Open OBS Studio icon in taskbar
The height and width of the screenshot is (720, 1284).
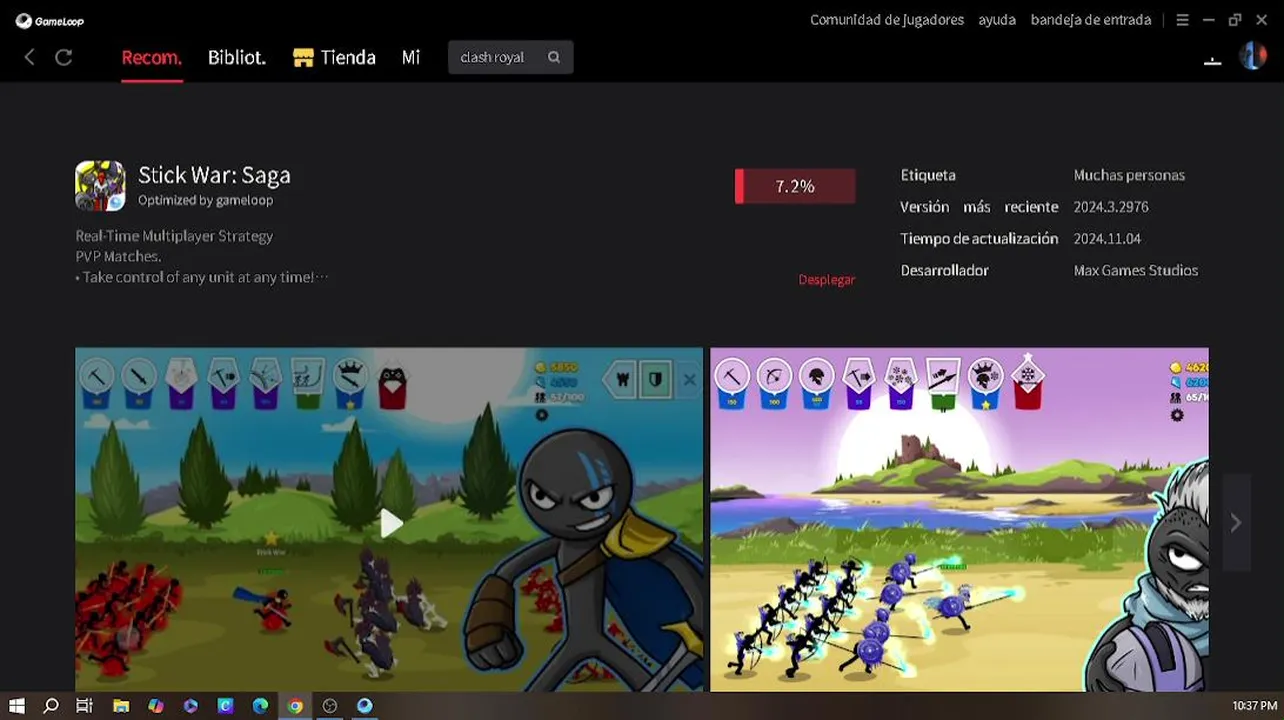pos(330,706)
